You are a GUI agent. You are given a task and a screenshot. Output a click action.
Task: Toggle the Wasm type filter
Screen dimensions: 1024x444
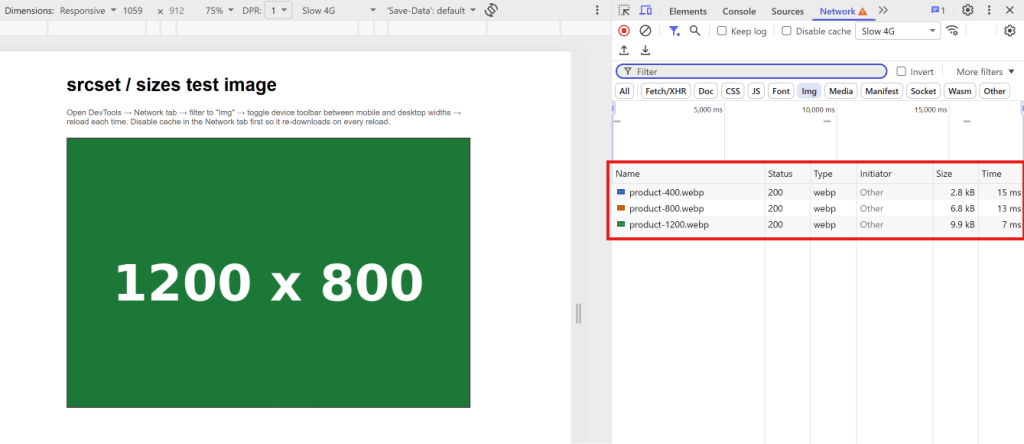pos(959,91)
